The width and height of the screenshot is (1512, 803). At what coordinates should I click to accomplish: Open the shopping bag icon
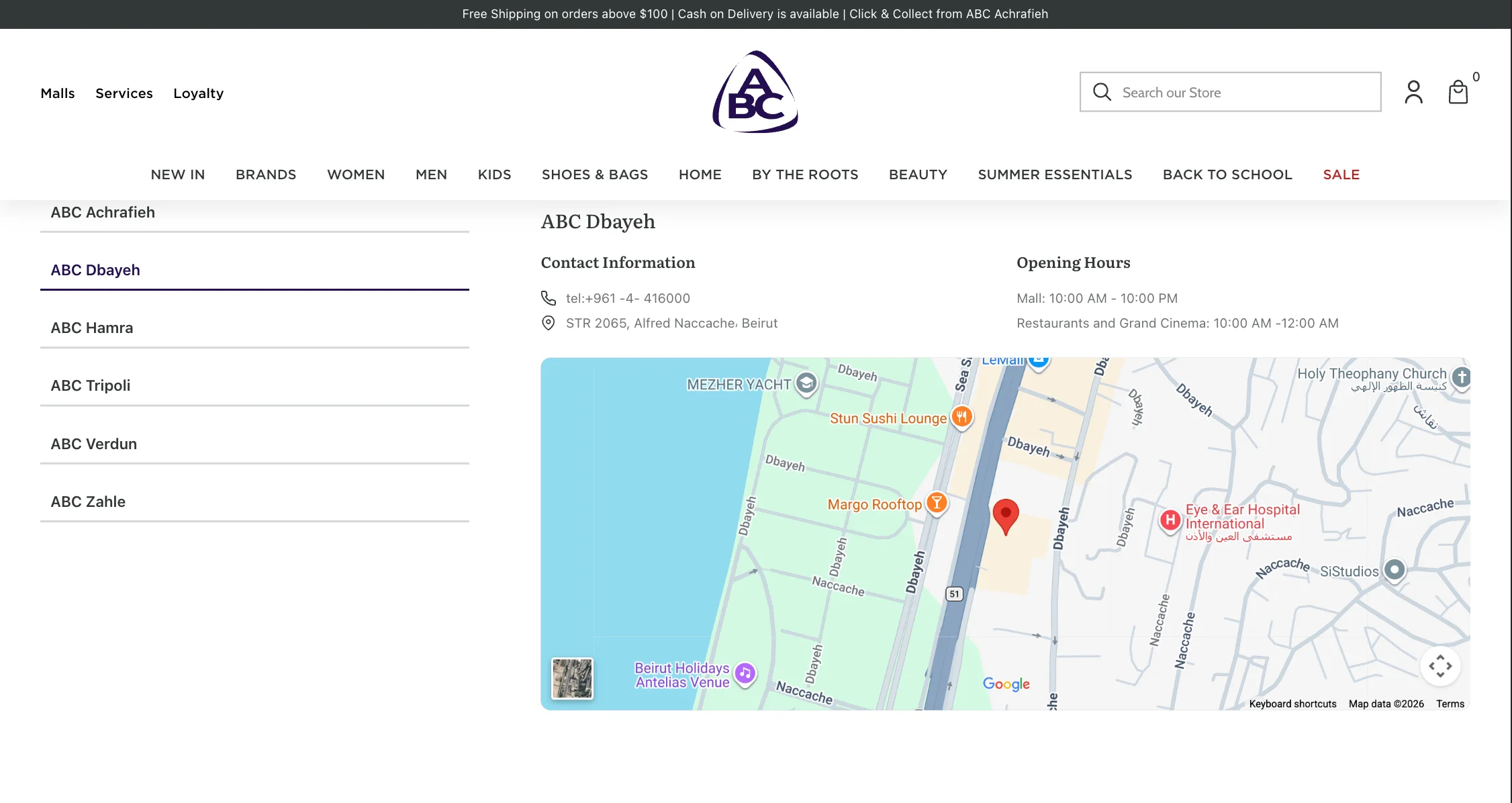(1458, 92)
